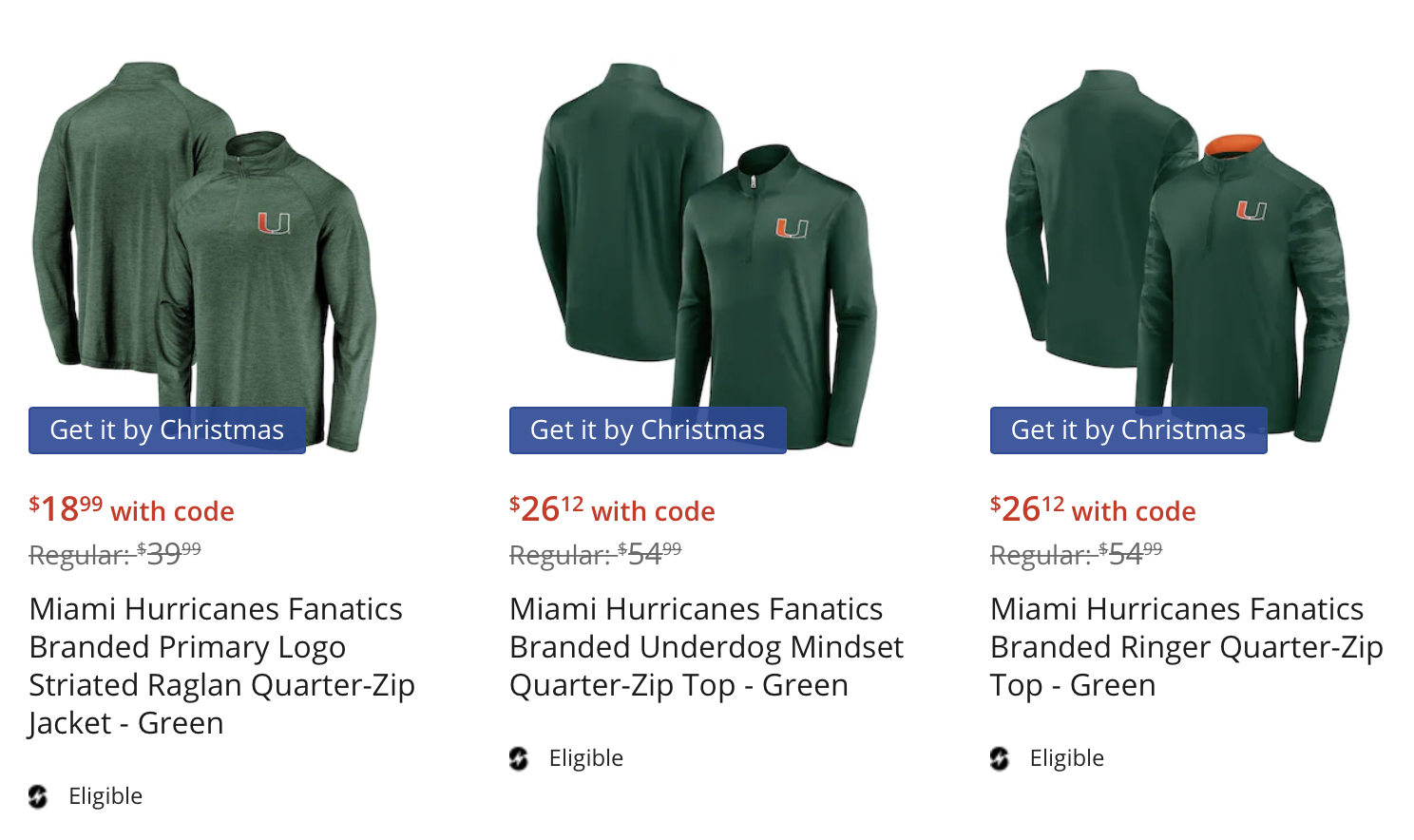The height and width of the screenshot is (840, 1414).
Task: Click the Regular $39.99 strikethrough price
Action: (x=115, y=553)
